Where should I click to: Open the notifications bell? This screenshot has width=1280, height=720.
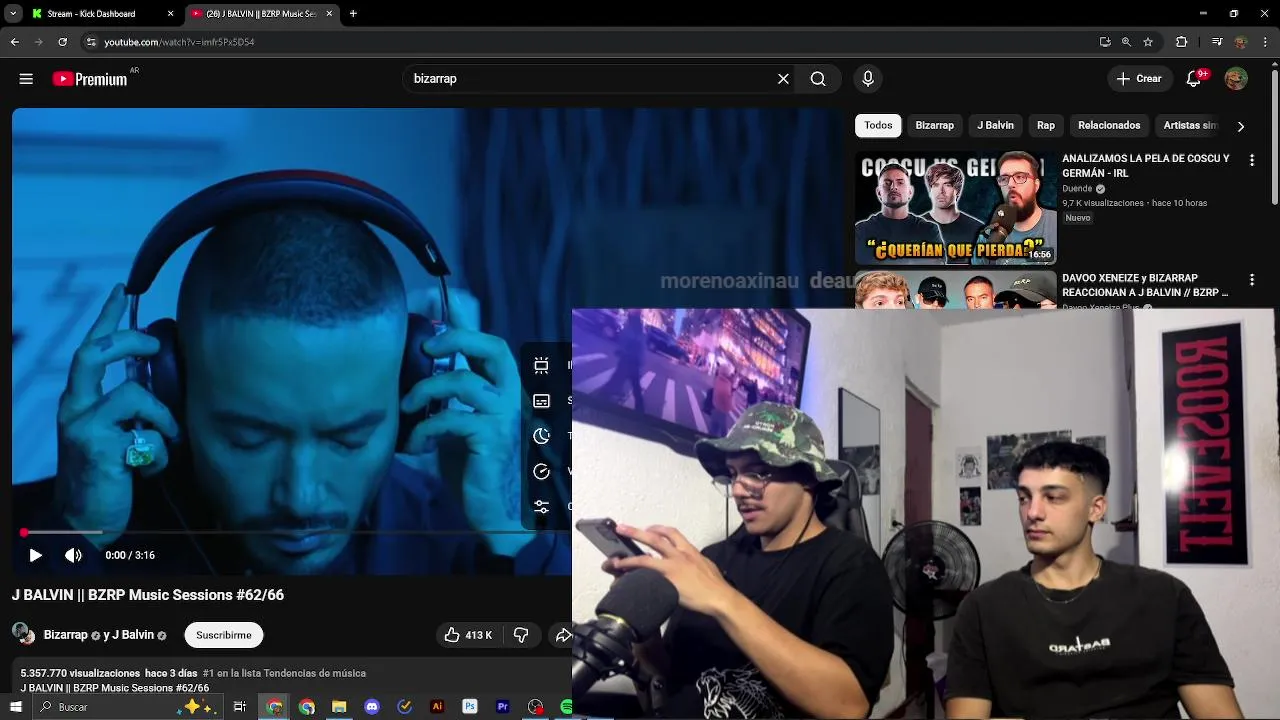click(1193, 79)
